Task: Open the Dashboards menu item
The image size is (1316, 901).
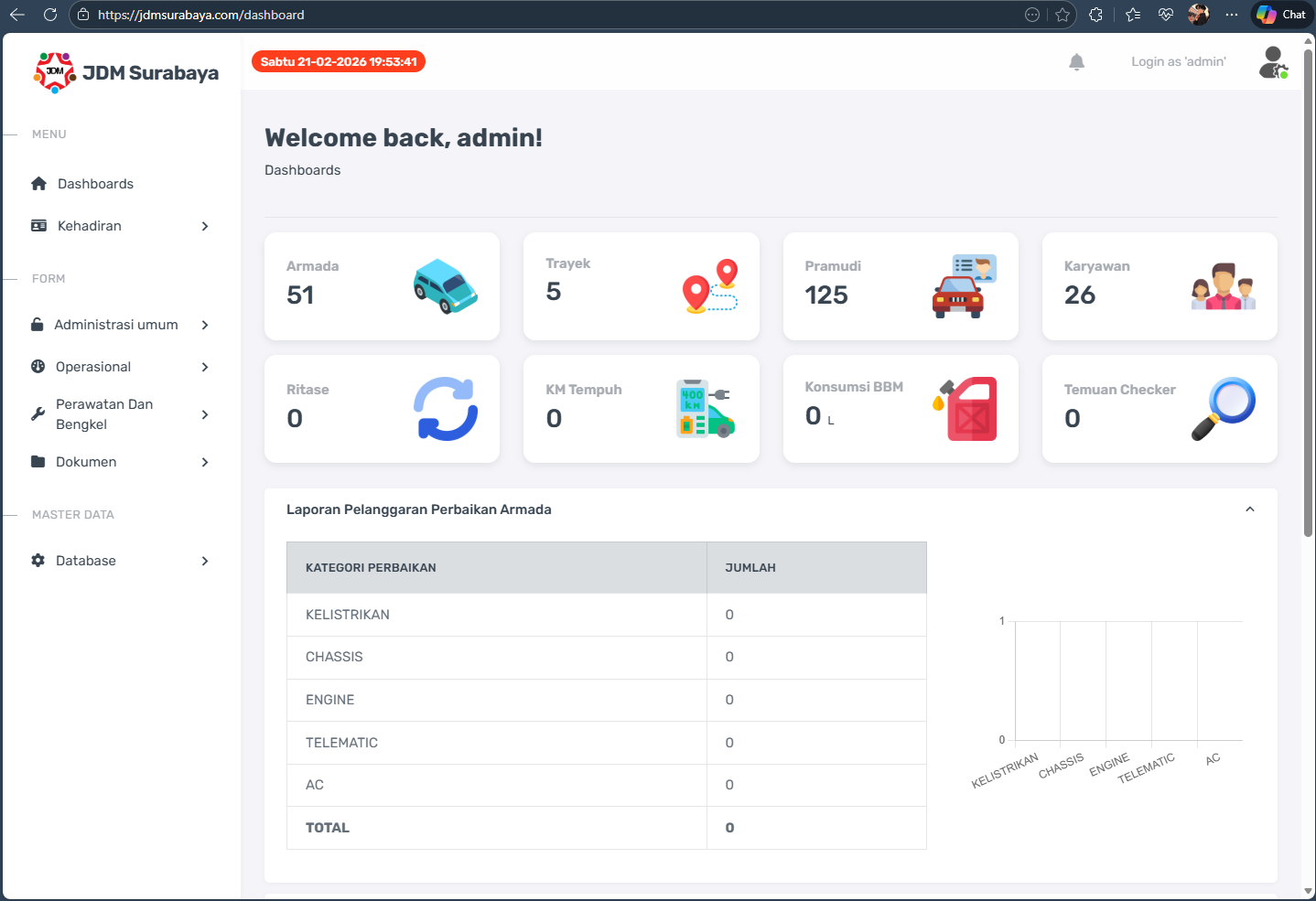Action: tap(95, 184)
